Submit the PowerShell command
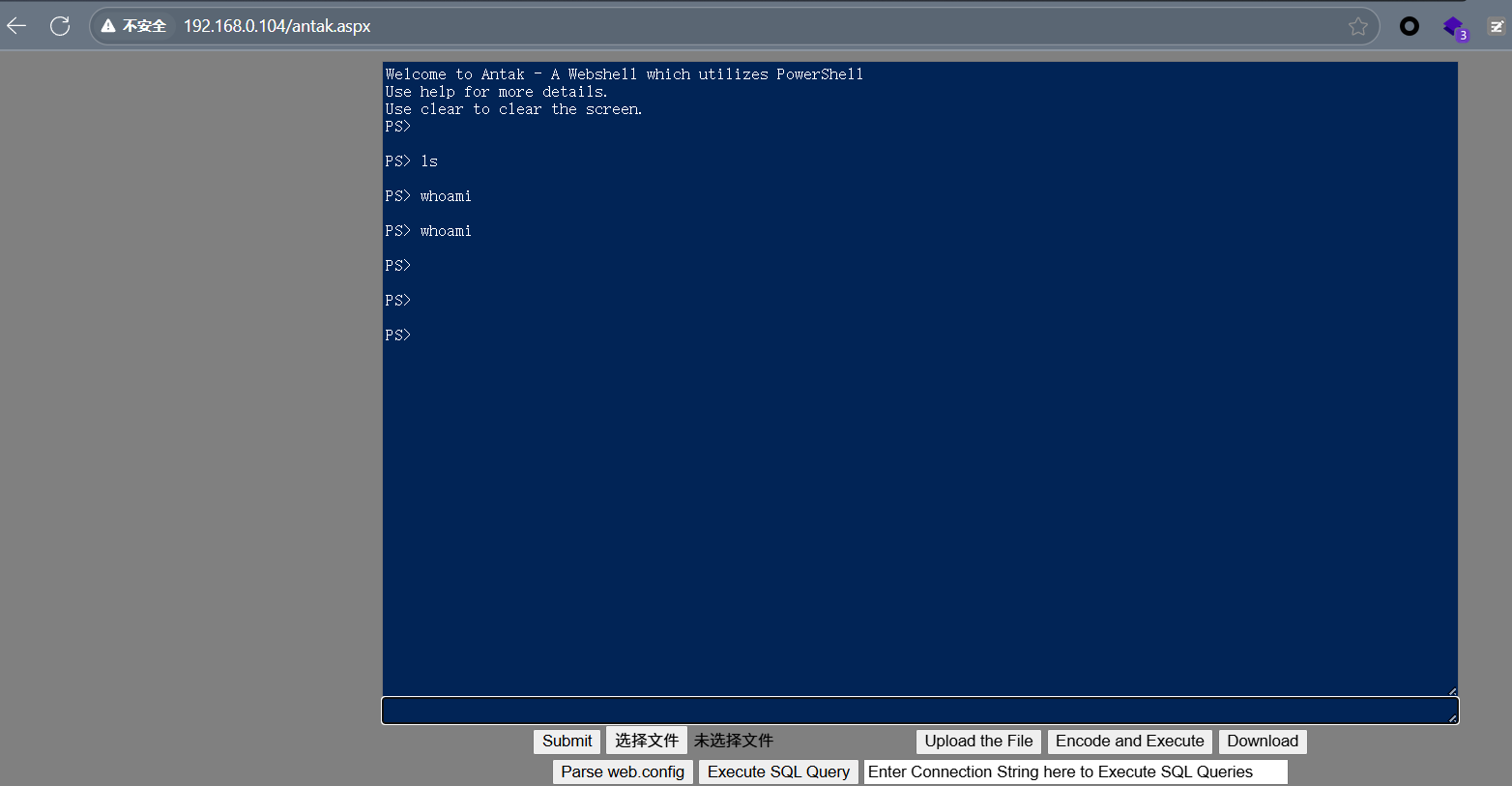Viewport: 1512px width, 786px height. 567,742
